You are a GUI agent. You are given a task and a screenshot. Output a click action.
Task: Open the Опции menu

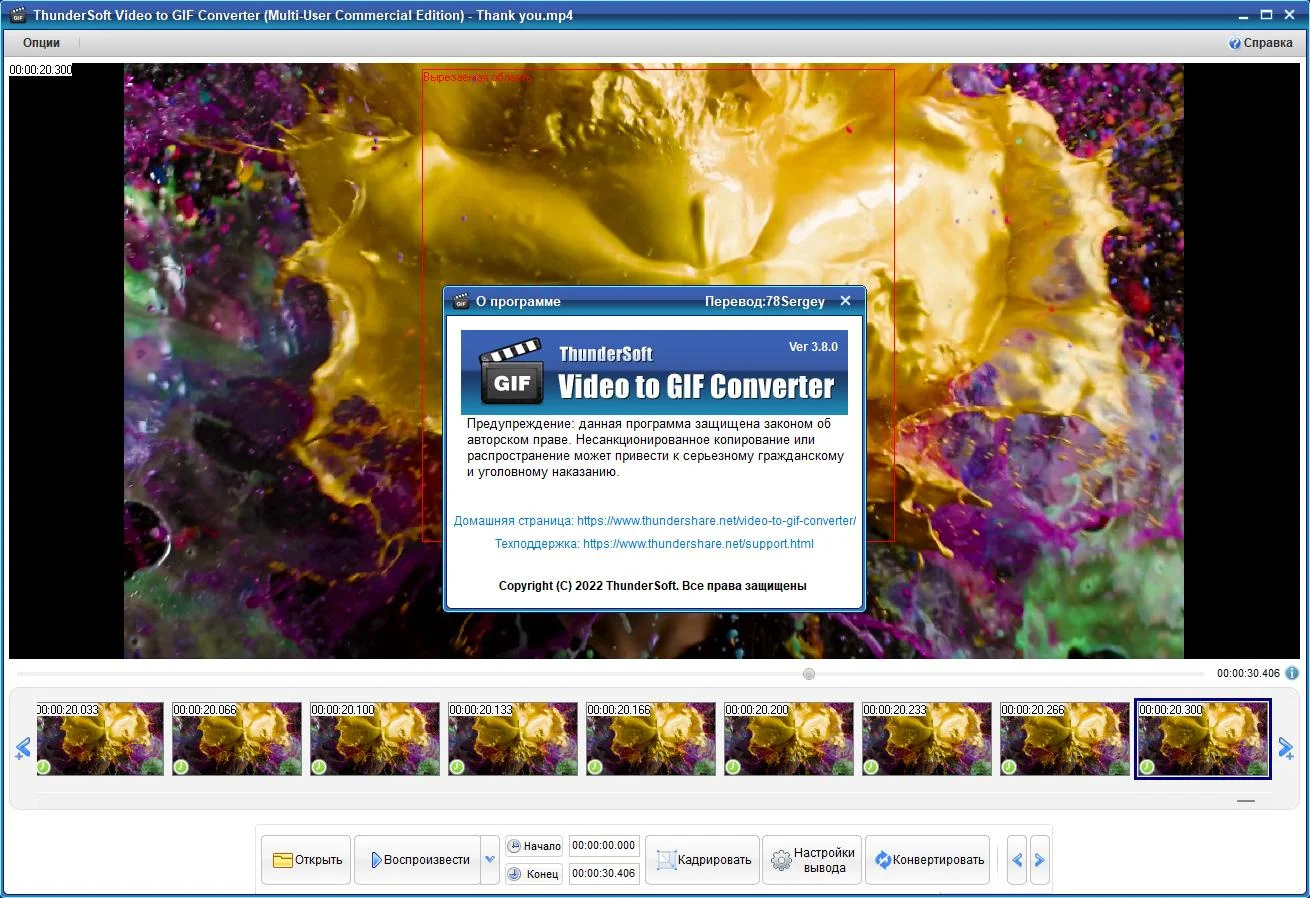42,43
